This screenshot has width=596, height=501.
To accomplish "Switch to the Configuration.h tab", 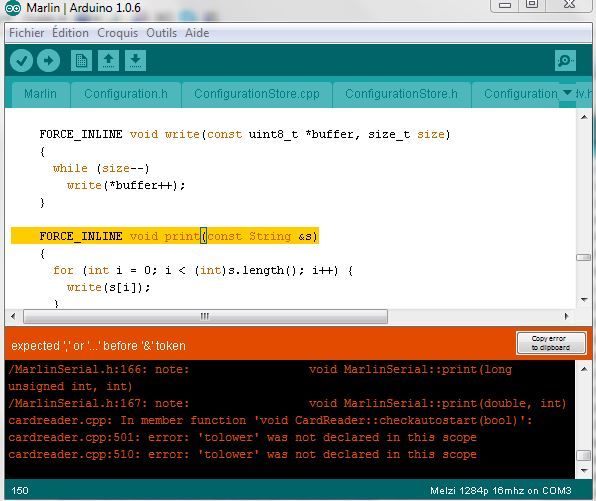I will tap(126, 94).
